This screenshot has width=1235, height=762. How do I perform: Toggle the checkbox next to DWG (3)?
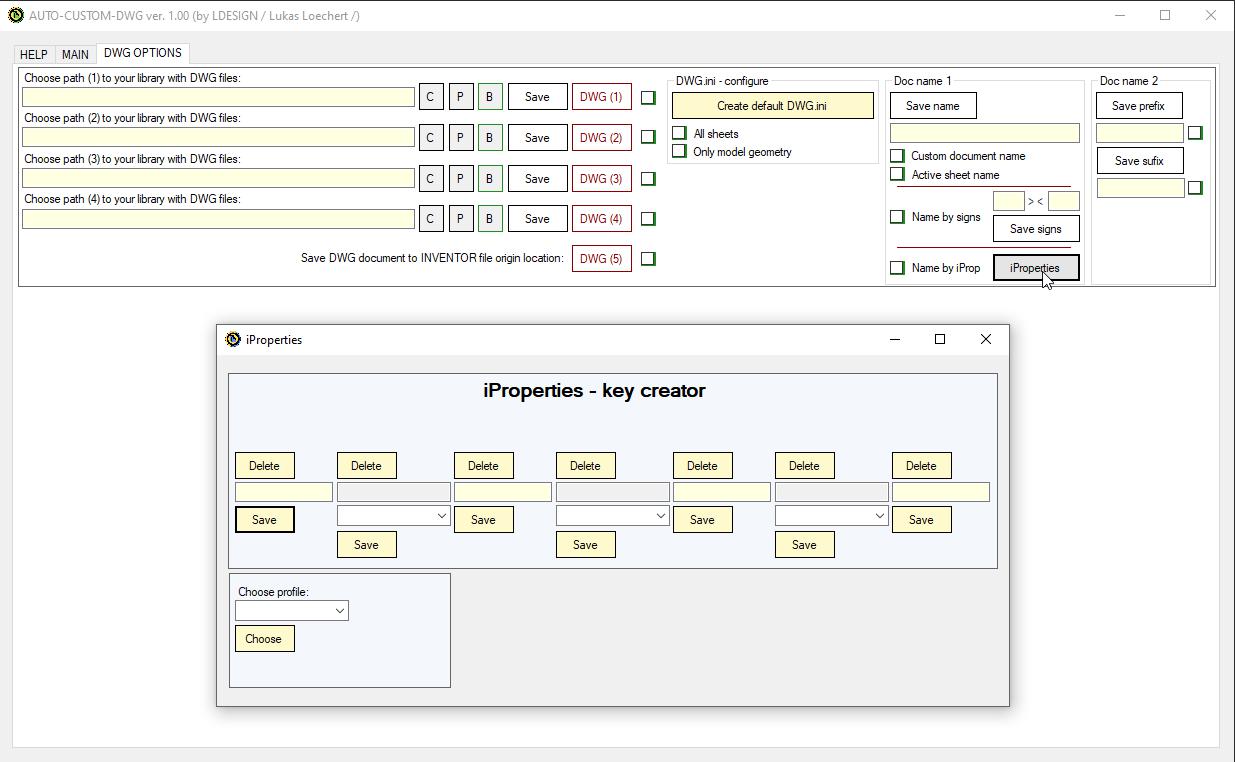(648, 178)
